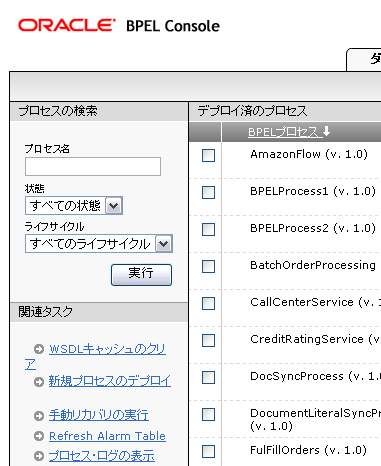Open the Refresh Alarm Table link
The image size is (381, 466).
107,436
